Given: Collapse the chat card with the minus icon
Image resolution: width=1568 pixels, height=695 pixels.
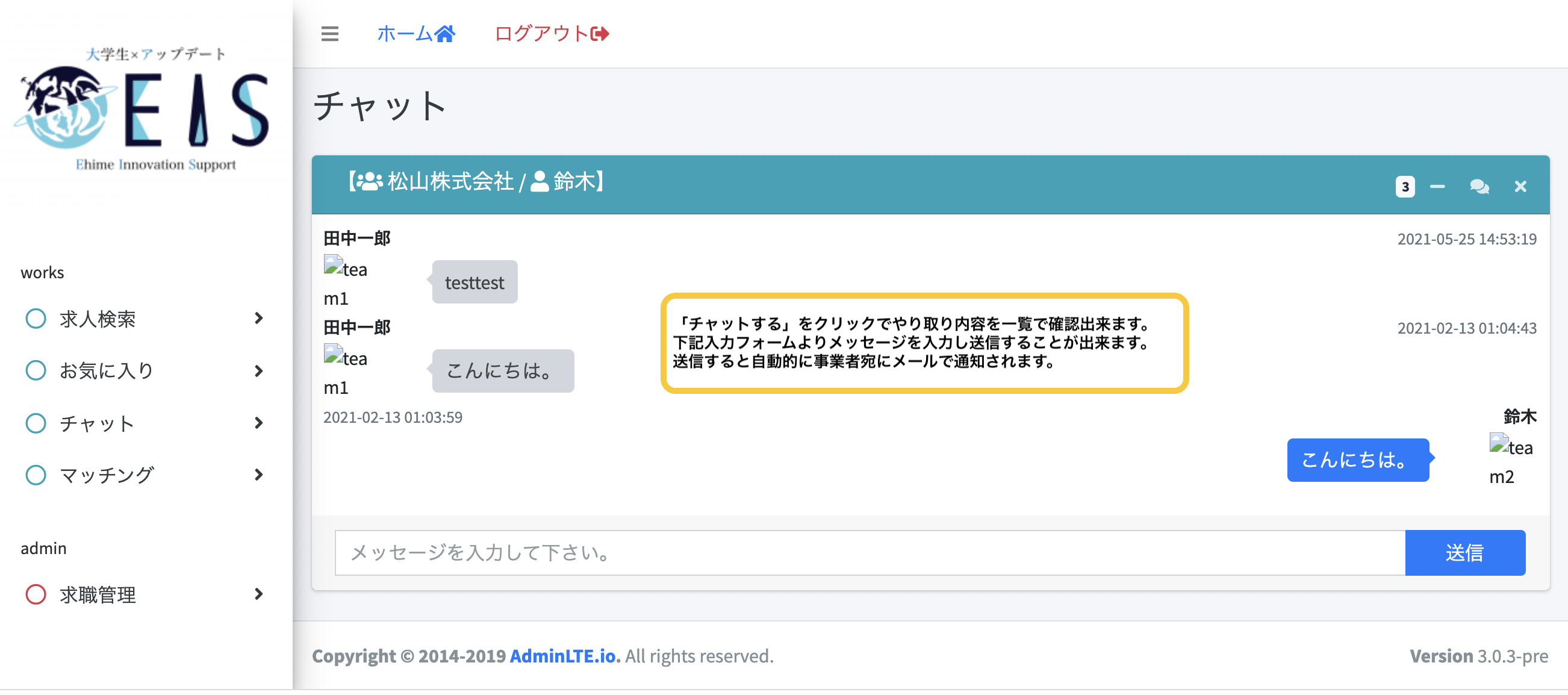Looking at the screenshot, I should click(x=1438, y=186).
